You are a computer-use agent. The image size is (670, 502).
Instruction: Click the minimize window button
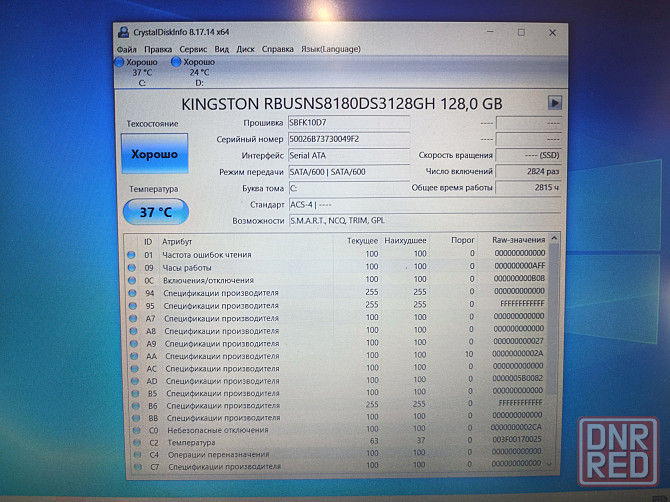490,32
